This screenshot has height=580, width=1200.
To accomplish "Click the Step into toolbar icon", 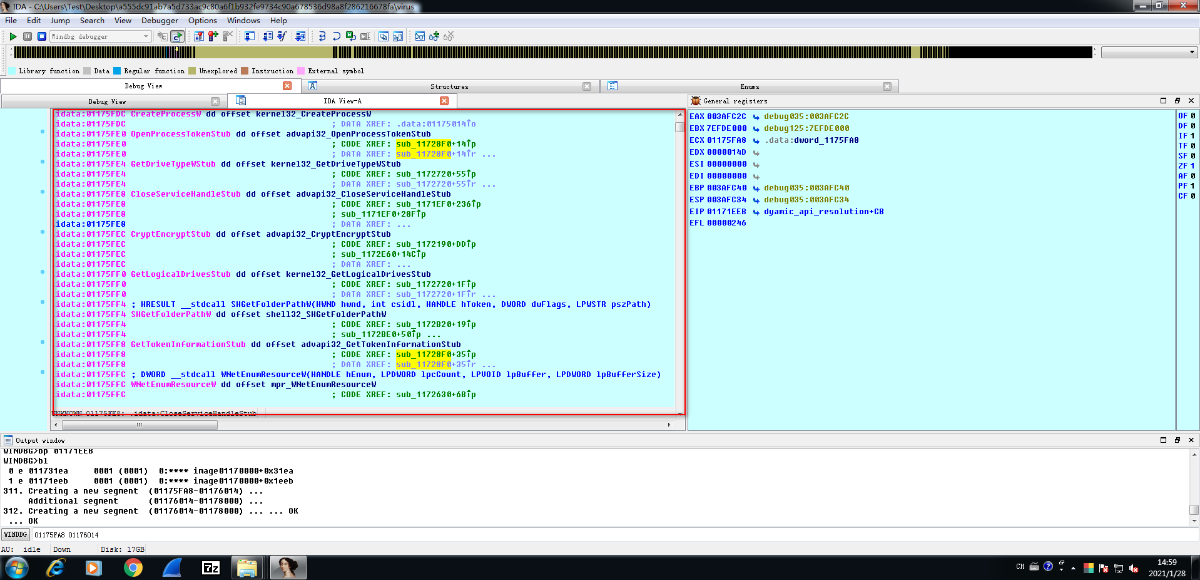I will pyautogui.click(x=322, y=36).
